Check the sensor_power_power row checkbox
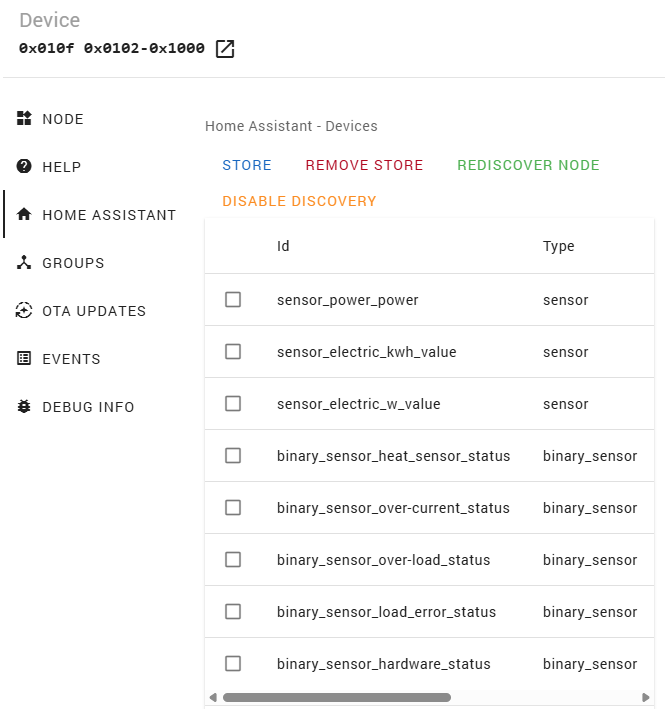This screenshot has height=709, width=665. (x=233, y=300)
